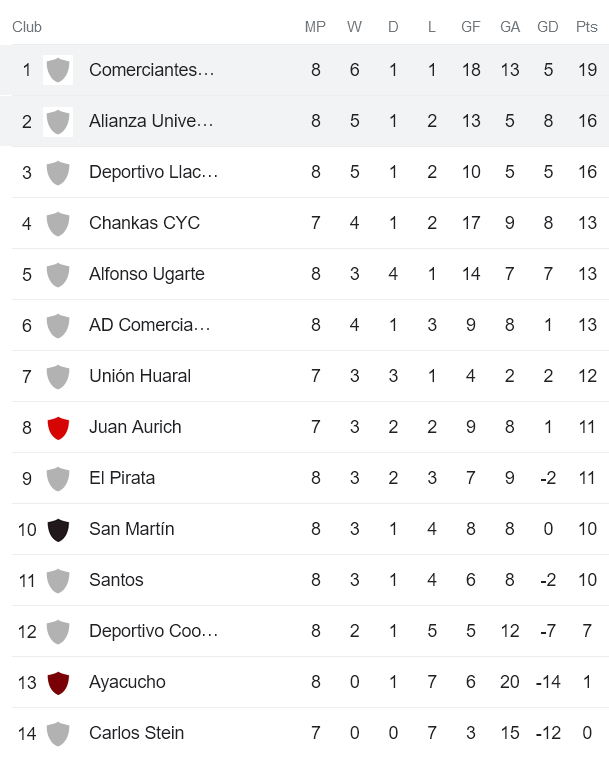The height and width of the screenshot is (759, 609).
Task: Click the El Pirata crest icon
Action: pos(58,478)
